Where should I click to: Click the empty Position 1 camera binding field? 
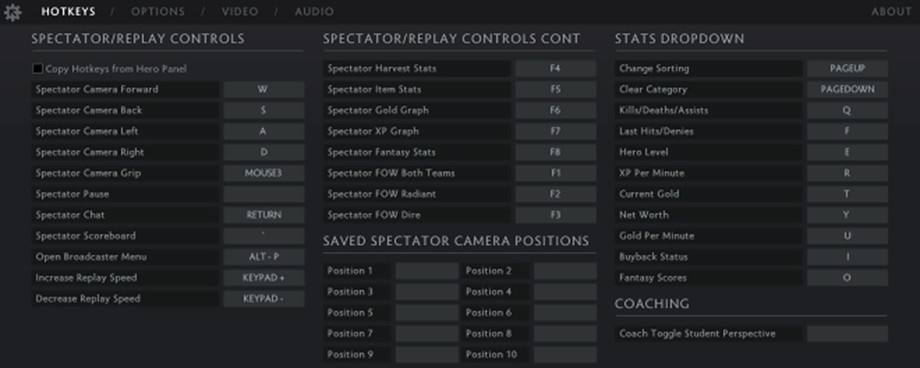coord(427,271)
